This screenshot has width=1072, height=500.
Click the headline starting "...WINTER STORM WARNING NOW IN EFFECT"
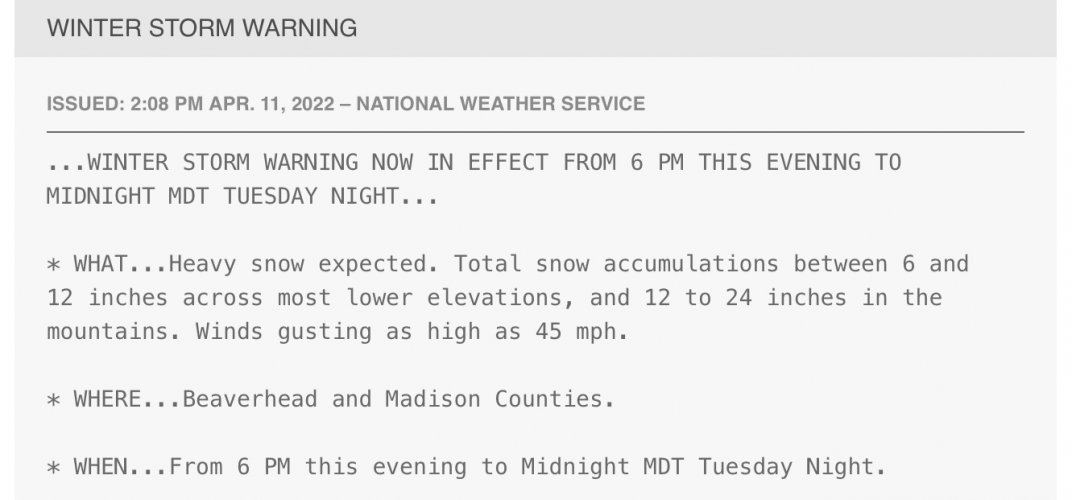tap(474, 163)
